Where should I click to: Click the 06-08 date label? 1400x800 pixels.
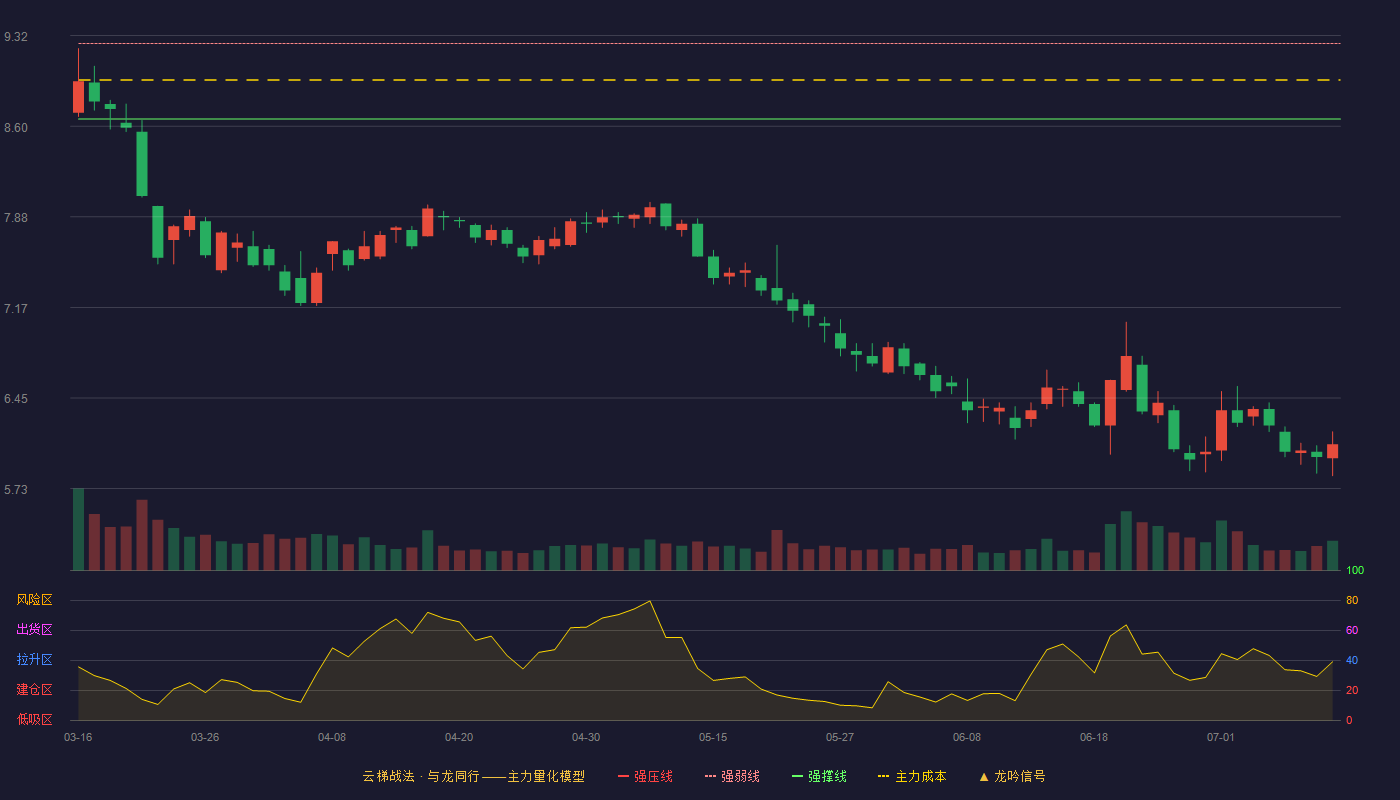point(967,737)
